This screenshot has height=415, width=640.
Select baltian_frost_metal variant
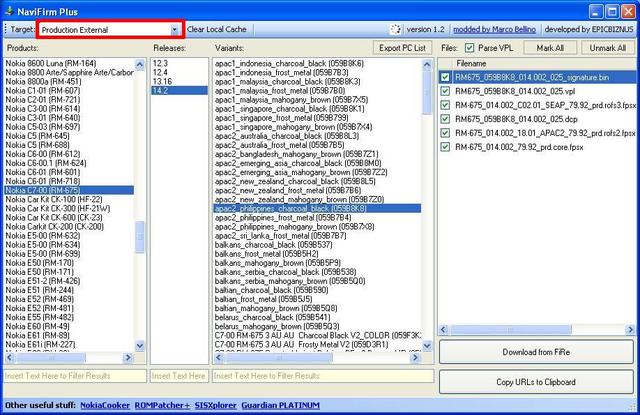coord(317,299)
